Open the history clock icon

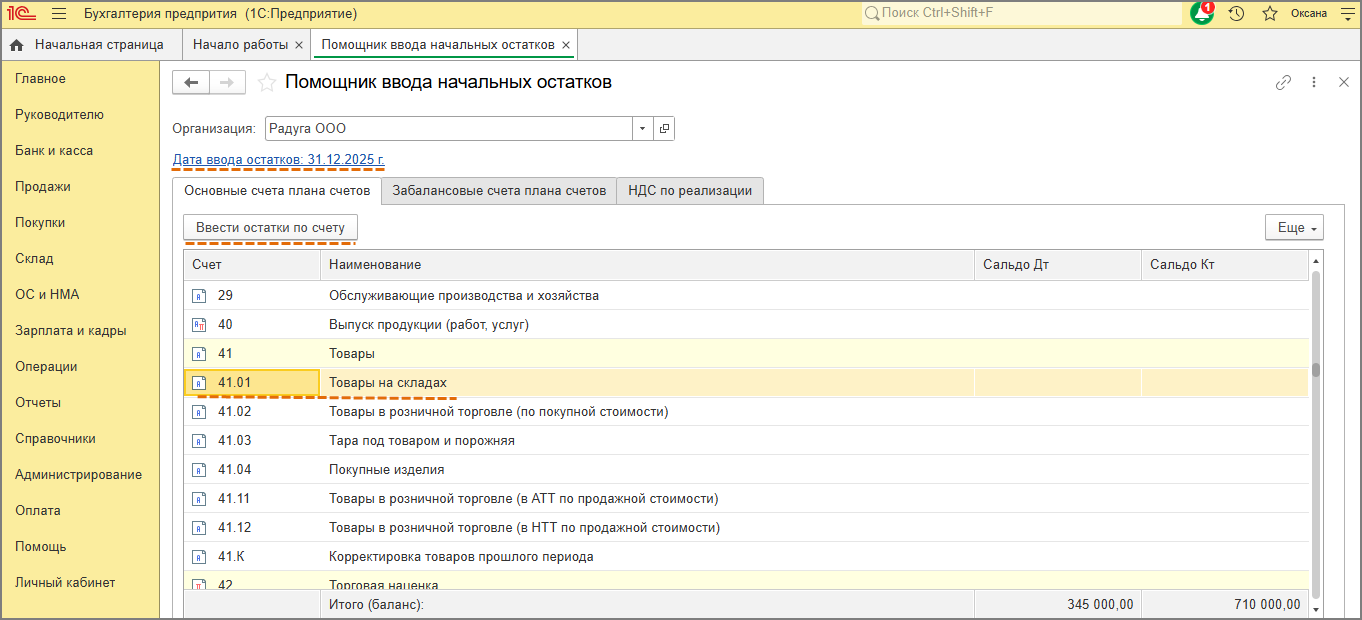tap(1237, 14)
